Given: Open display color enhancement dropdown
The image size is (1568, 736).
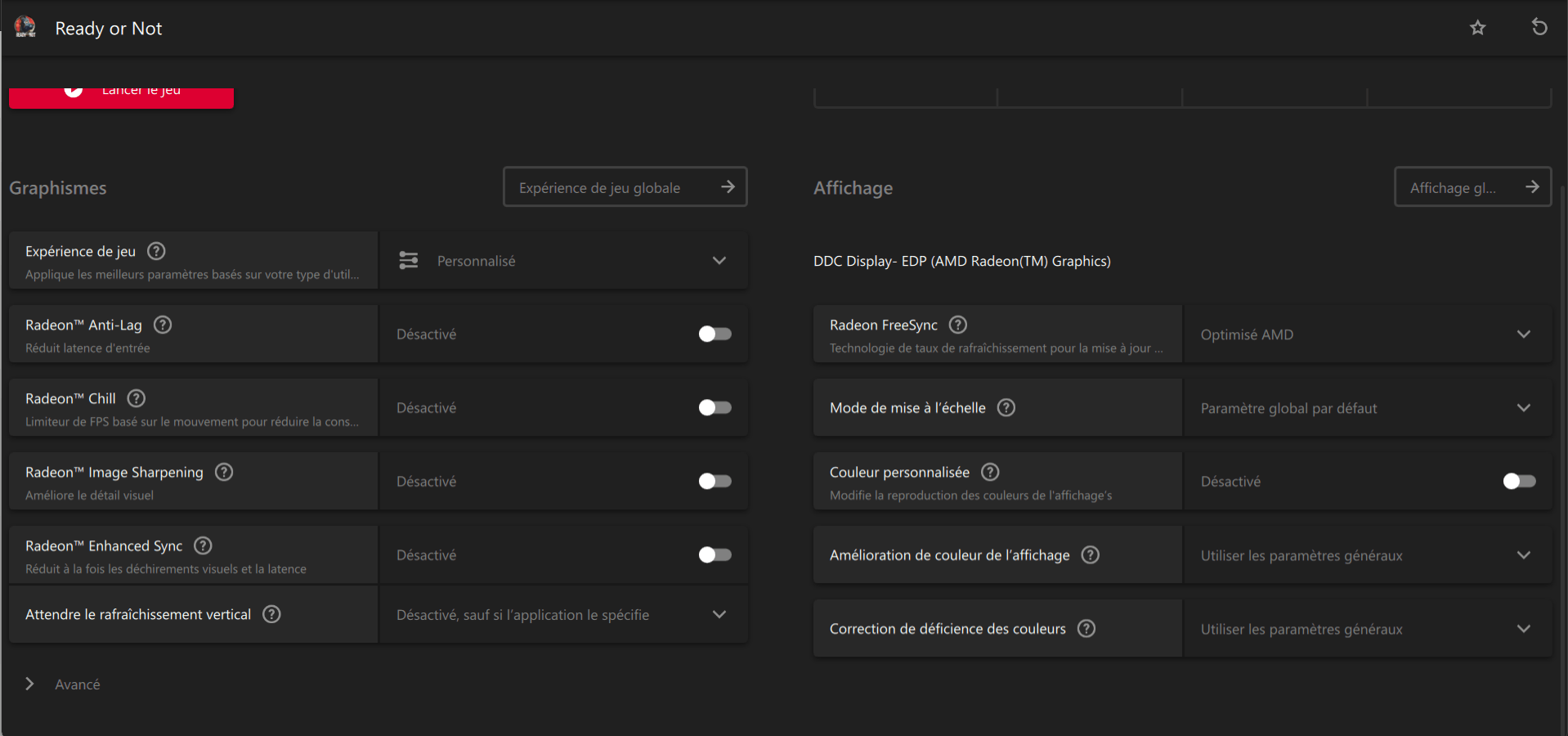Looking at the screenshot, I should click(1368, 554).
